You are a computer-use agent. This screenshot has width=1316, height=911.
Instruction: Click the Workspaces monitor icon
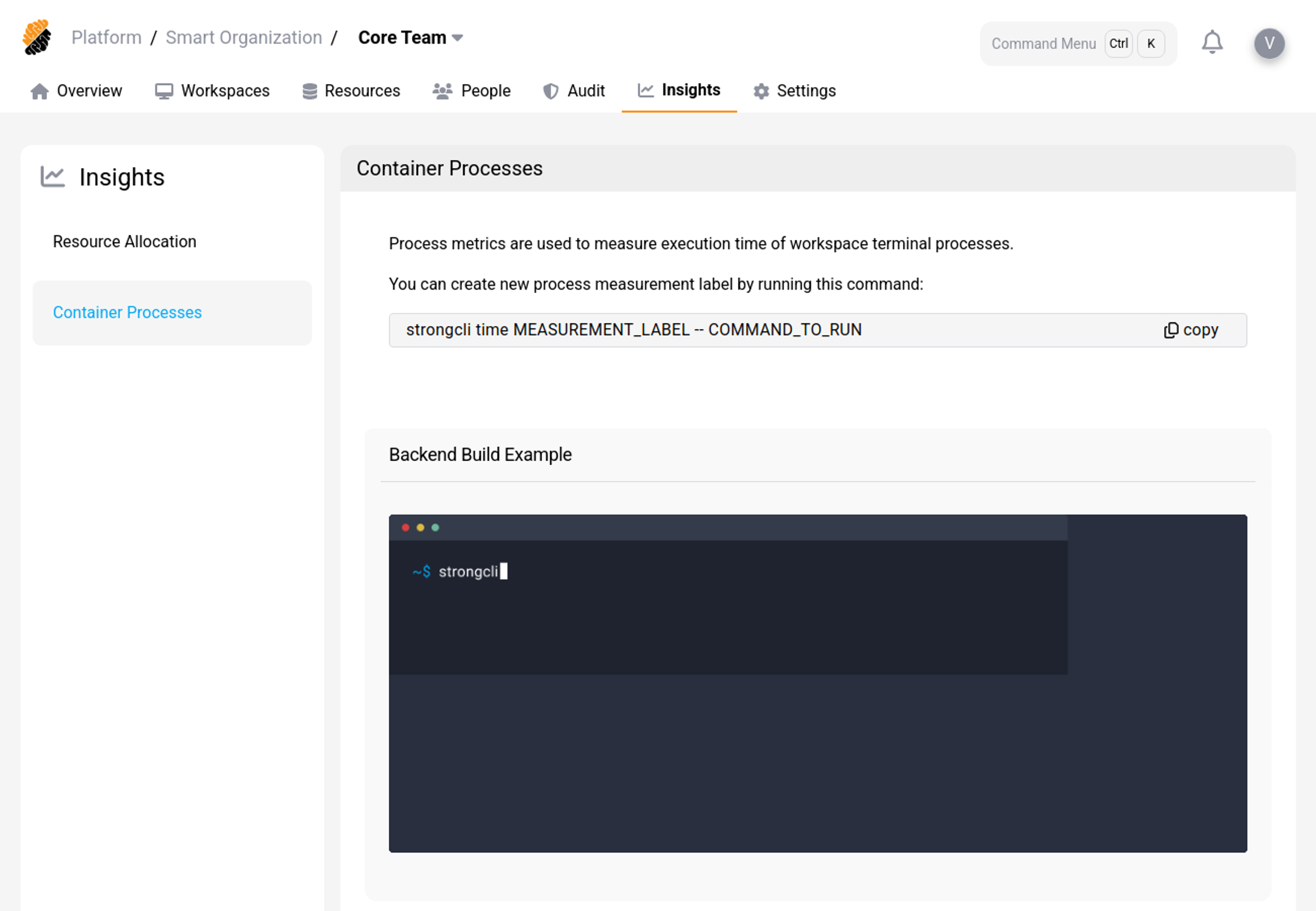click(164, 91)
